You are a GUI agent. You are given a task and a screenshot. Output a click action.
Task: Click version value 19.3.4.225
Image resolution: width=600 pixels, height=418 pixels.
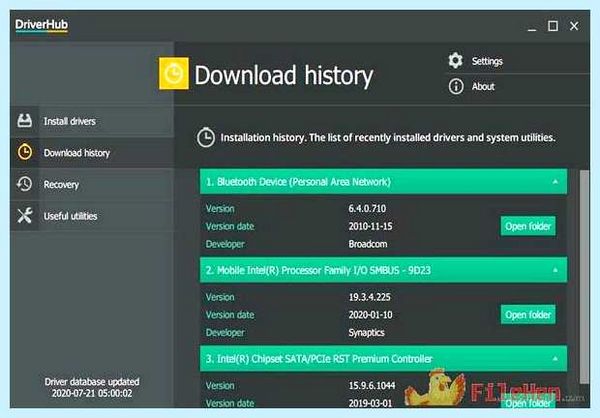369,297
